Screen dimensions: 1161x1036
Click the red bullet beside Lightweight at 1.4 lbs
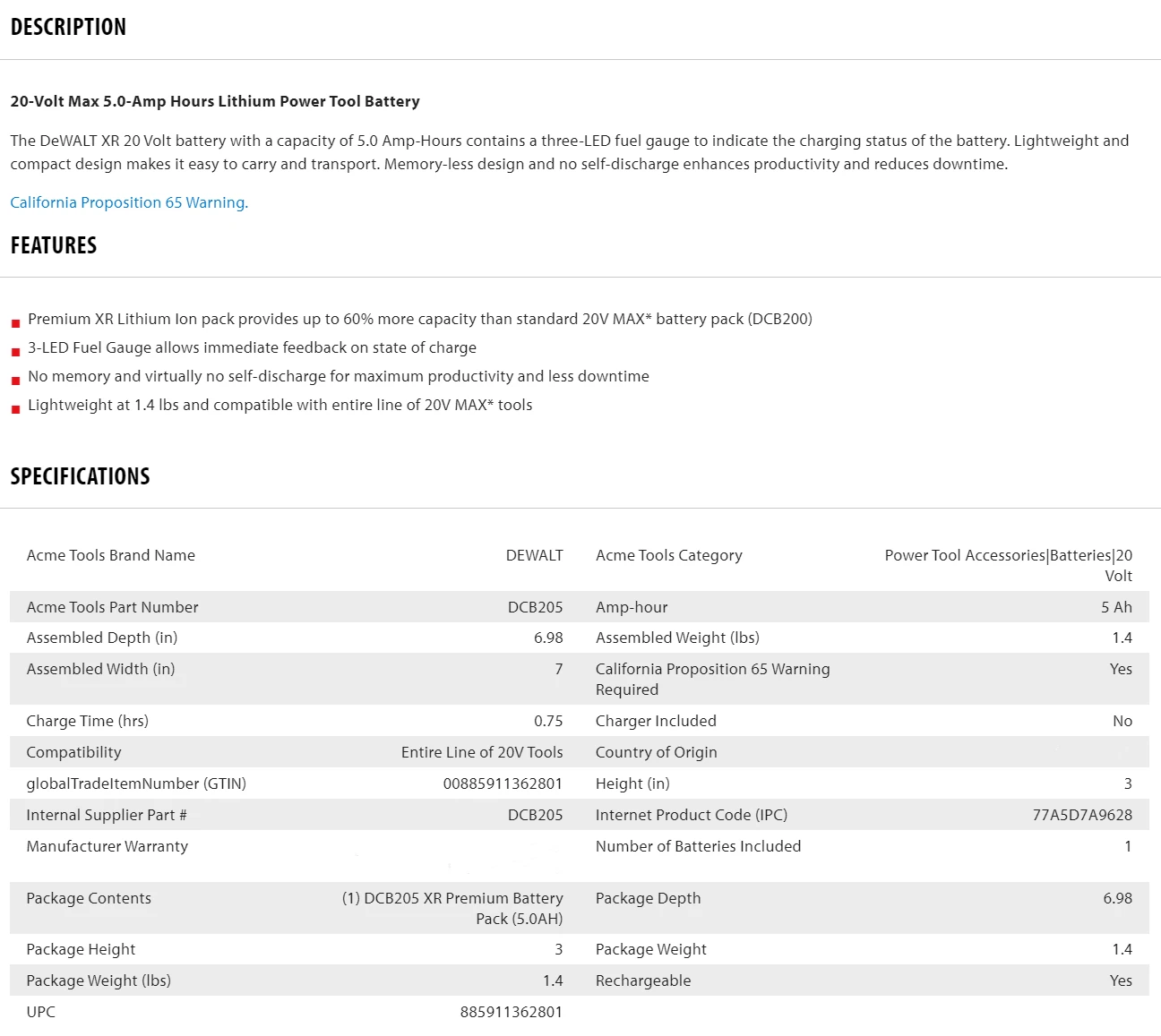pyautogui.click(x=15, y=409)
